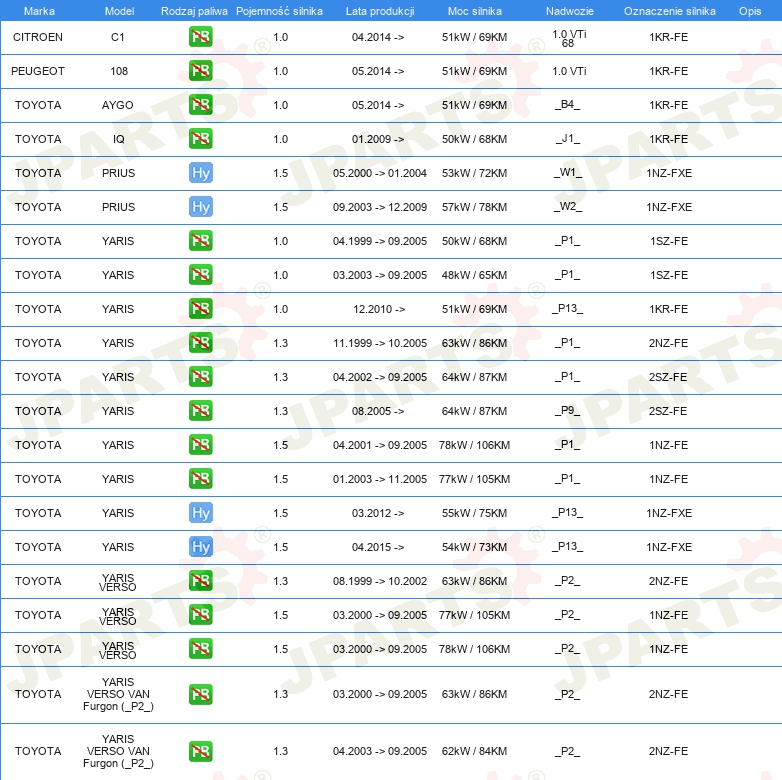This screenshot has height=780, width=782.
Task: Select the date range 05.2000 -> 01.2004
Action: (380, 173)
